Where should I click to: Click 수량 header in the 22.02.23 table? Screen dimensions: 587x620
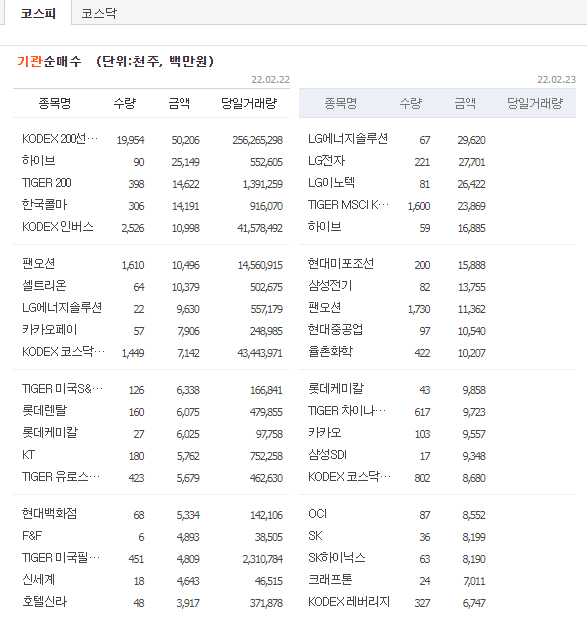click(x=410, y=103)
